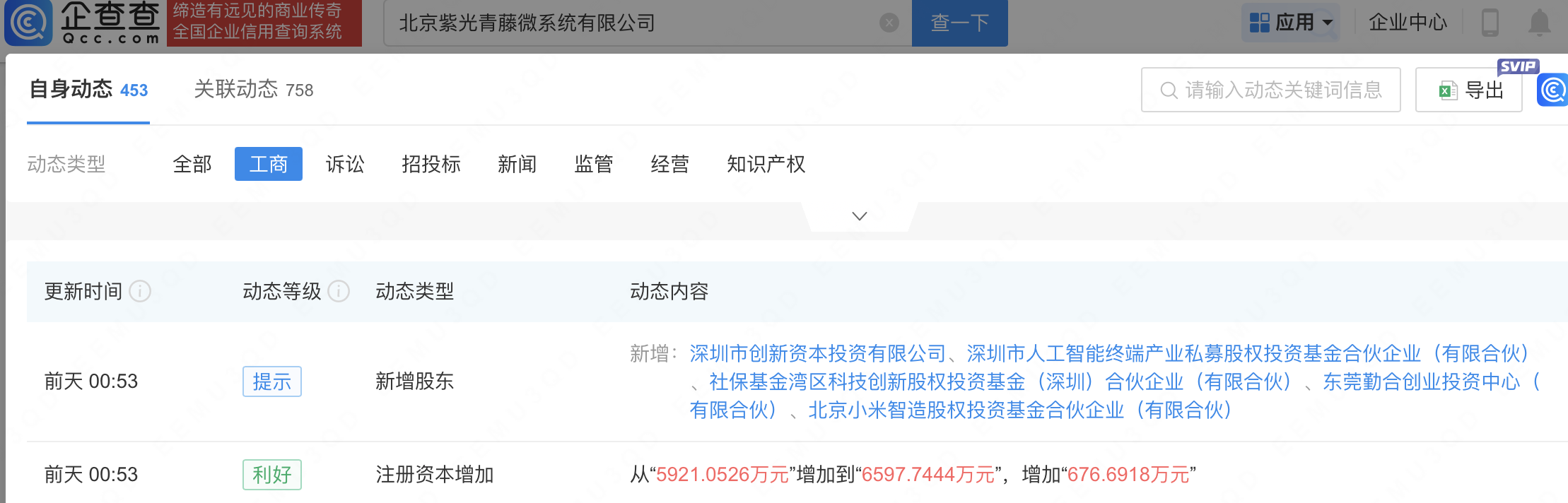Click 676.6918万元 increase value
Screen dimensions: 1568x503
point(1128,475)
